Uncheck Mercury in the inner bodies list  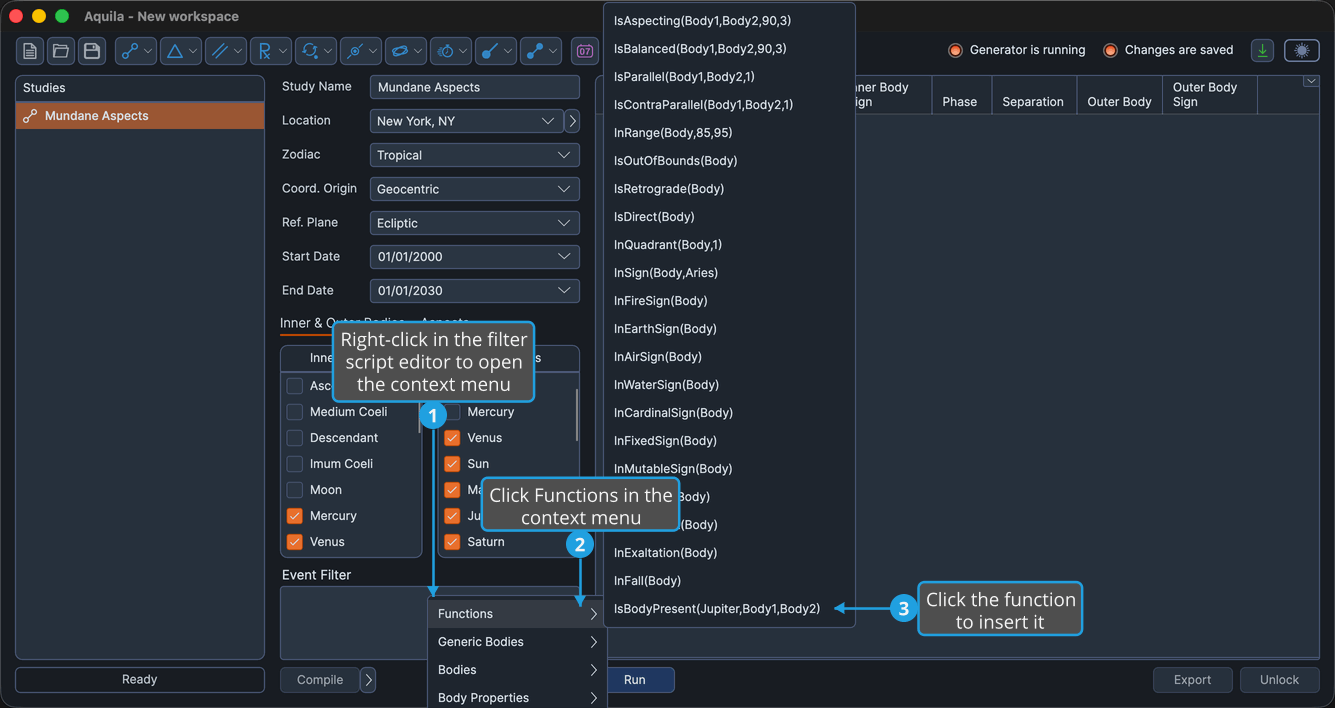295,516
